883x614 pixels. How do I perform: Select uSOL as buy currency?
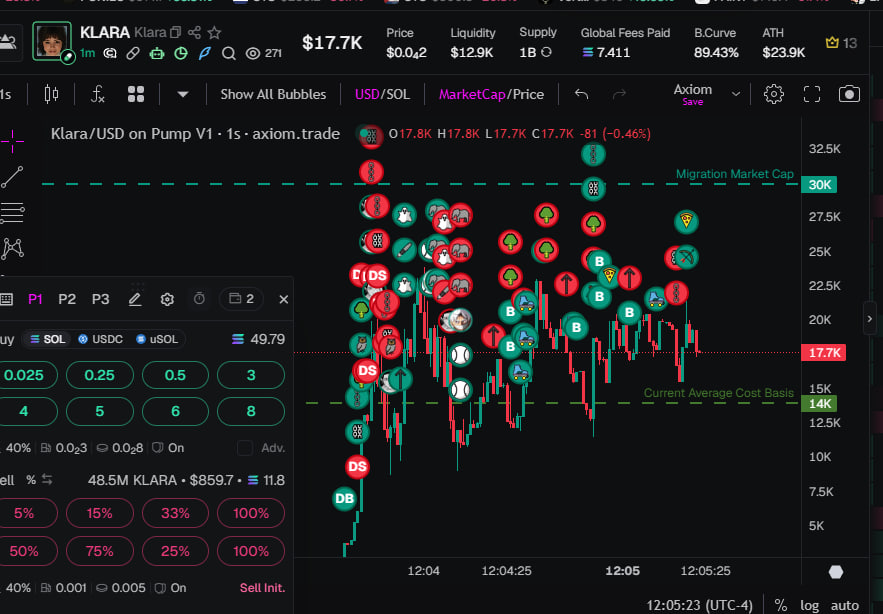[x=157, y=339]
